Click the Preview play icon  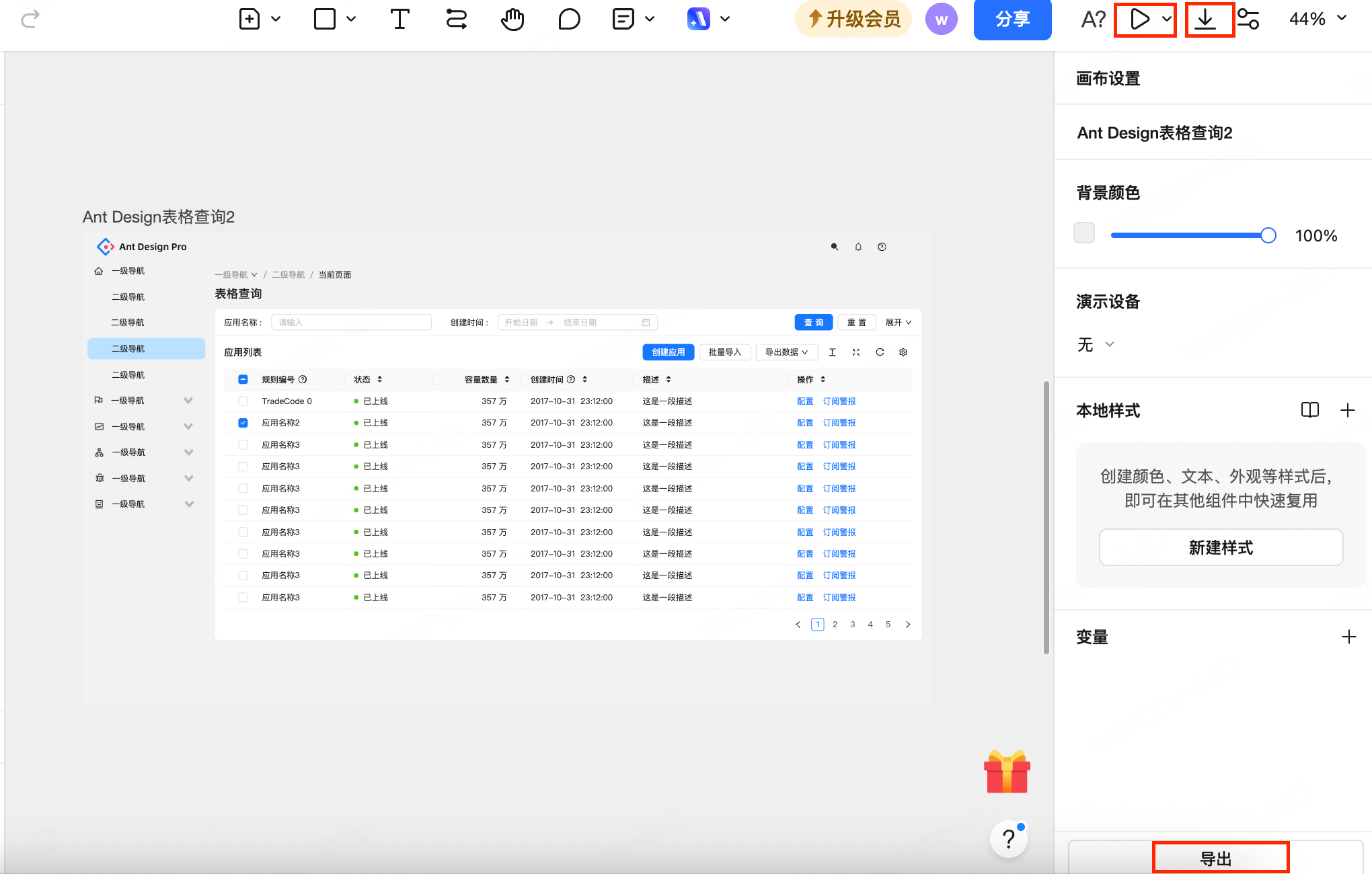(x=1139, y=19)
